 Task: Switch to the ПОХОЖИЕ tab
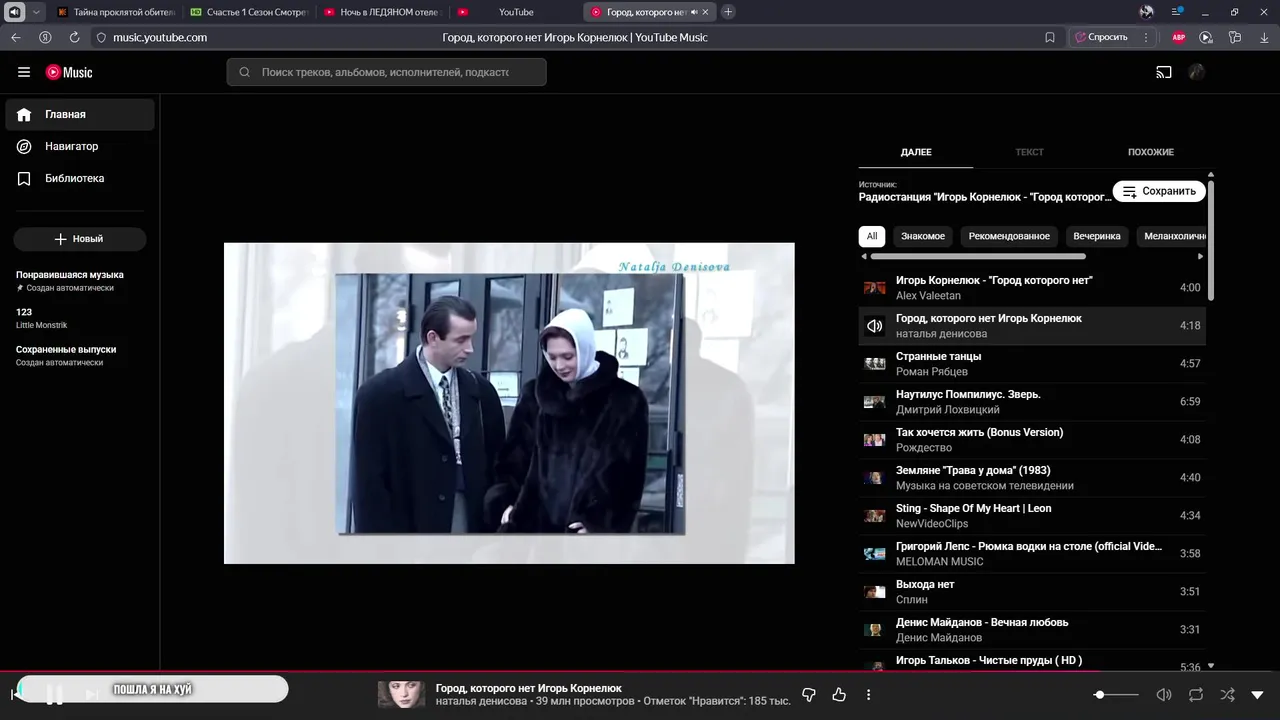(x=1151, y=152)
